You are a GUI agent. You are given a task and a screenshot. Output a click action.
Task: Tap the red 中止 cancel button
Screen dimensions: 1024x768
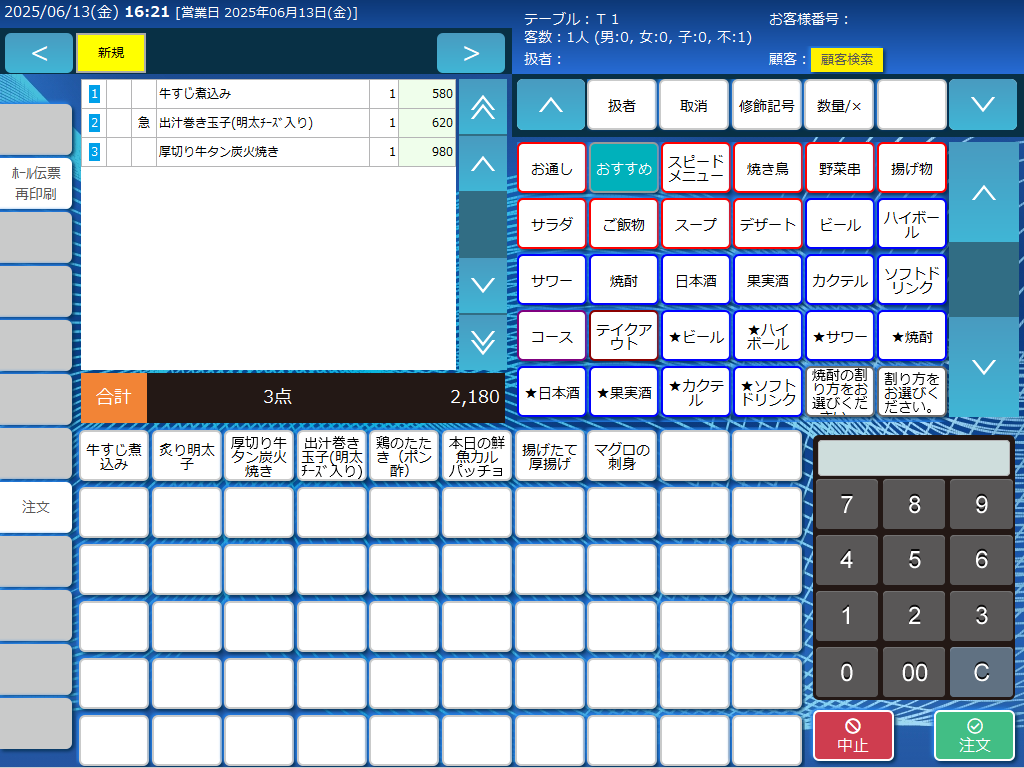[853, 736]
